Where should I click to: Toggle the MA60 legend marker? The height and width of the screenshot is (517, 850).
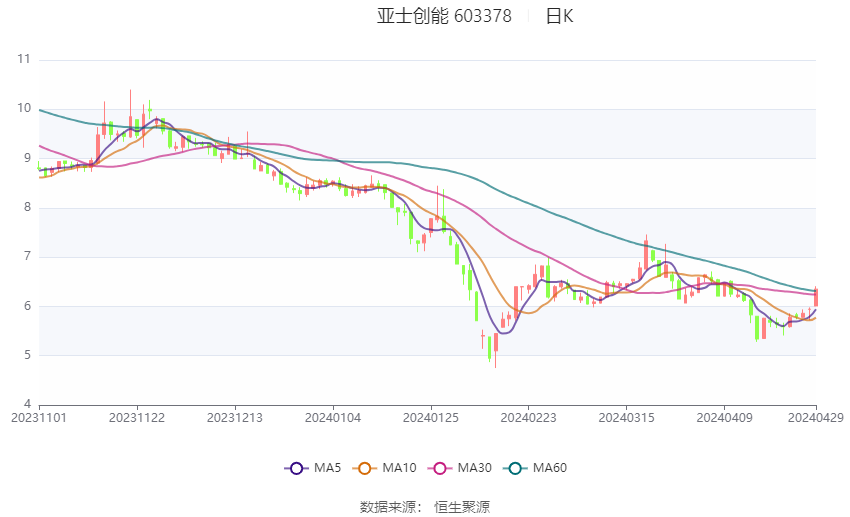tap(515, 468)
